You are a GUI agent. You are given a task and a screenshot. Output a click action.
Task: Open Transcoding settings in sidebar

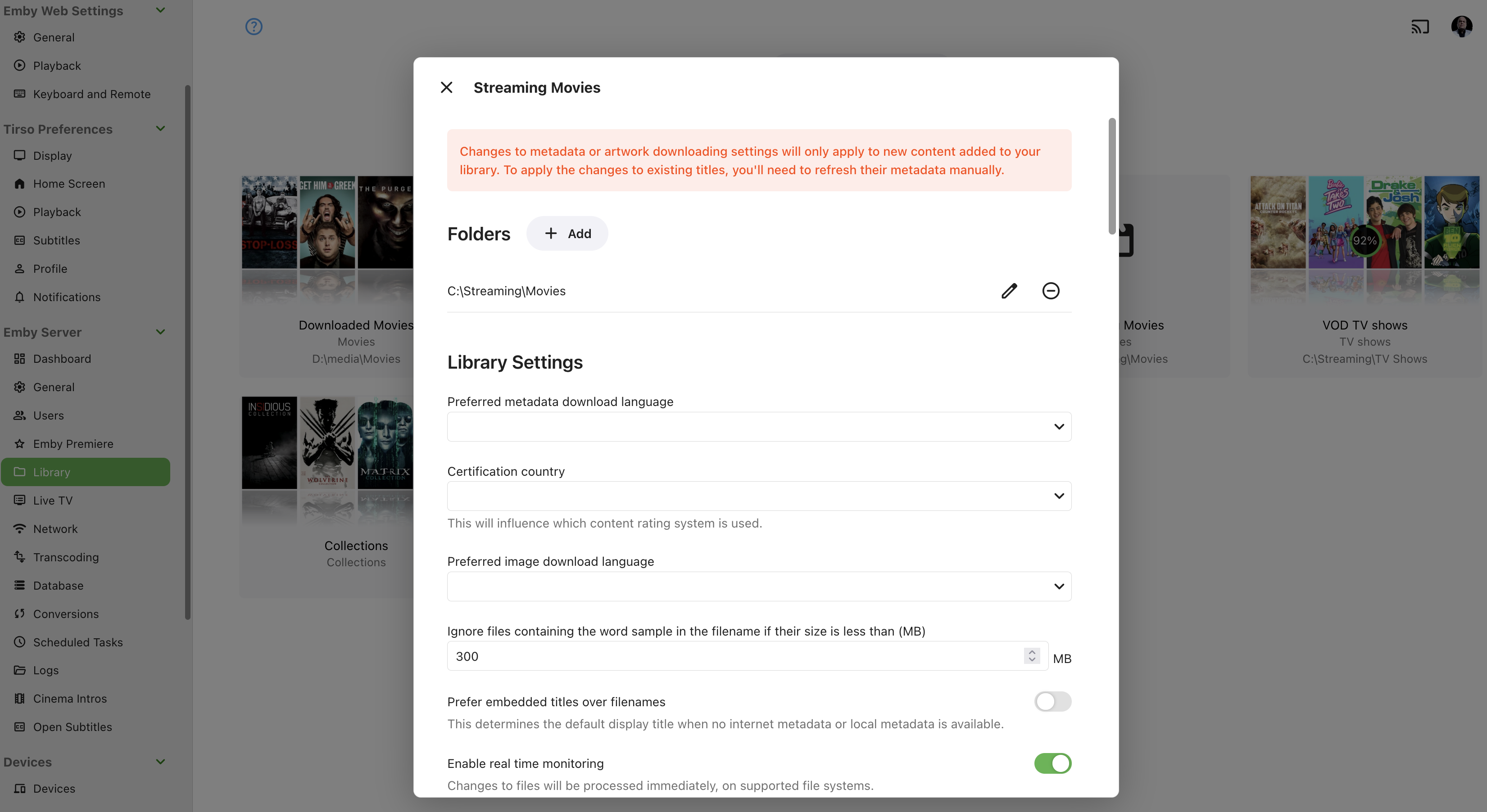[66, 557]
